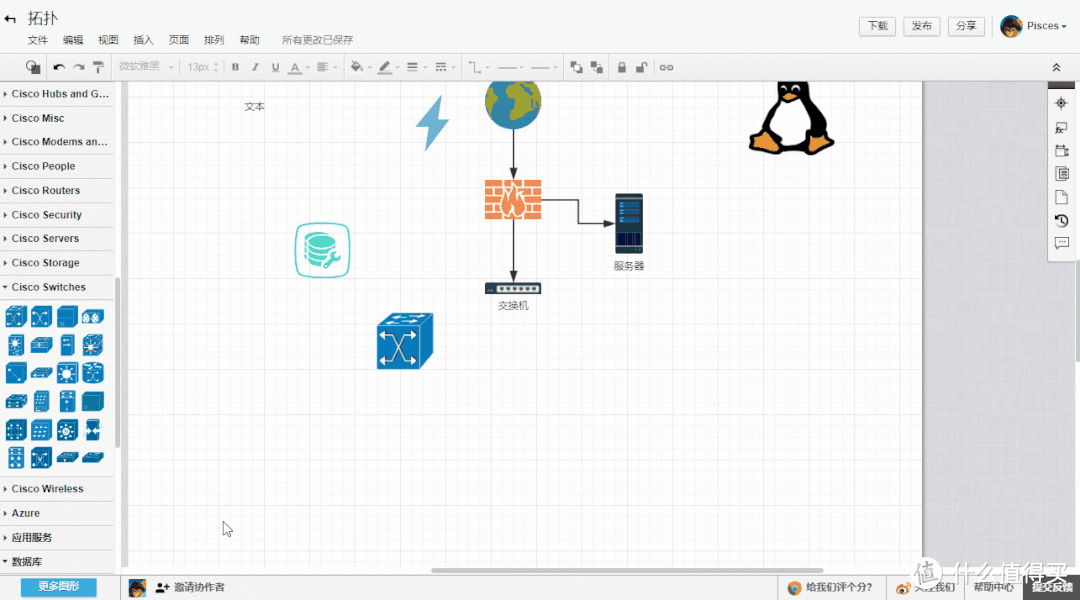Open the 页面 menu
This screenshot has width=1080, height=600.
(178, 40)
